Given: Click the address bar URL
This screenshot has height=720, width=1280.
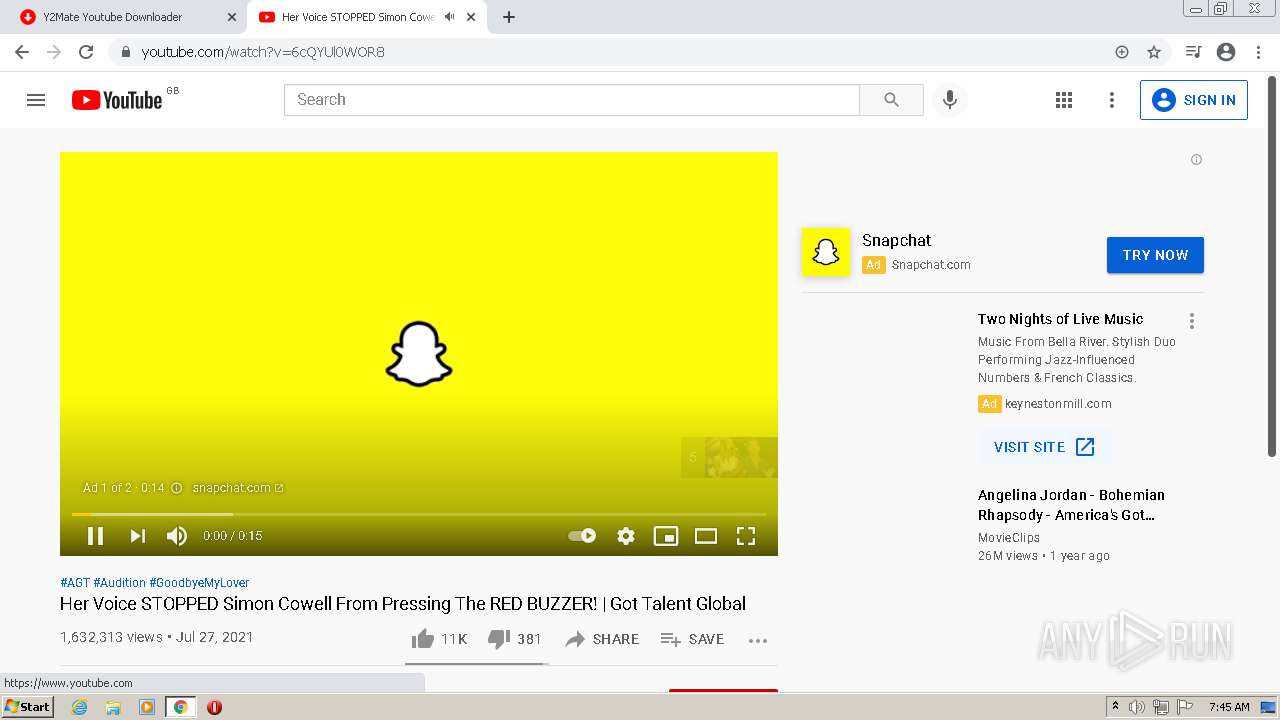Looking at the screenshot, I should [263, 52].
